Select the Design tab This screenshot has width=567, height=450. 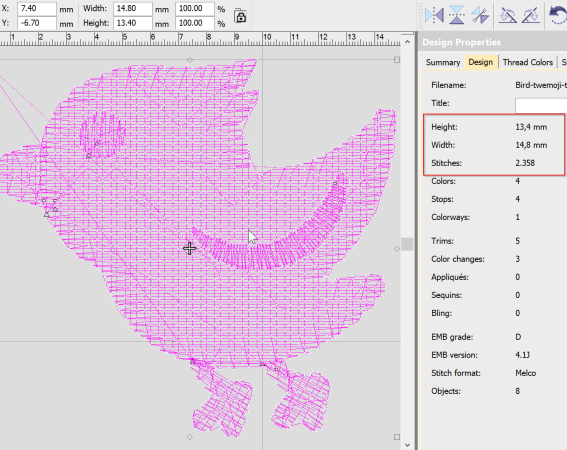coord(481,62)
